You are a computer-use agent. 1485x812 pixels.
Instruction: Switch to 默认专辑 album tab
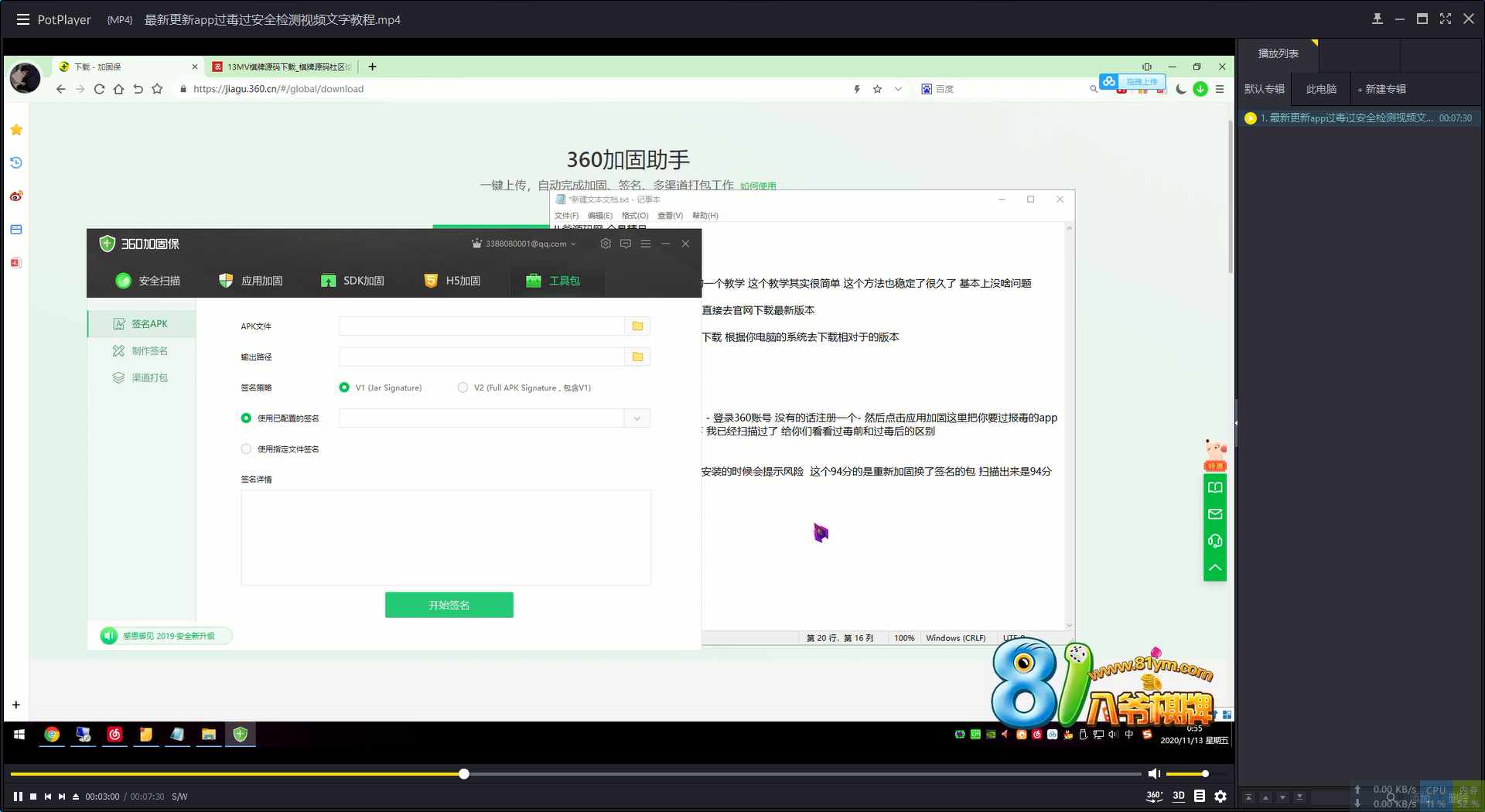pos(1265,89)
